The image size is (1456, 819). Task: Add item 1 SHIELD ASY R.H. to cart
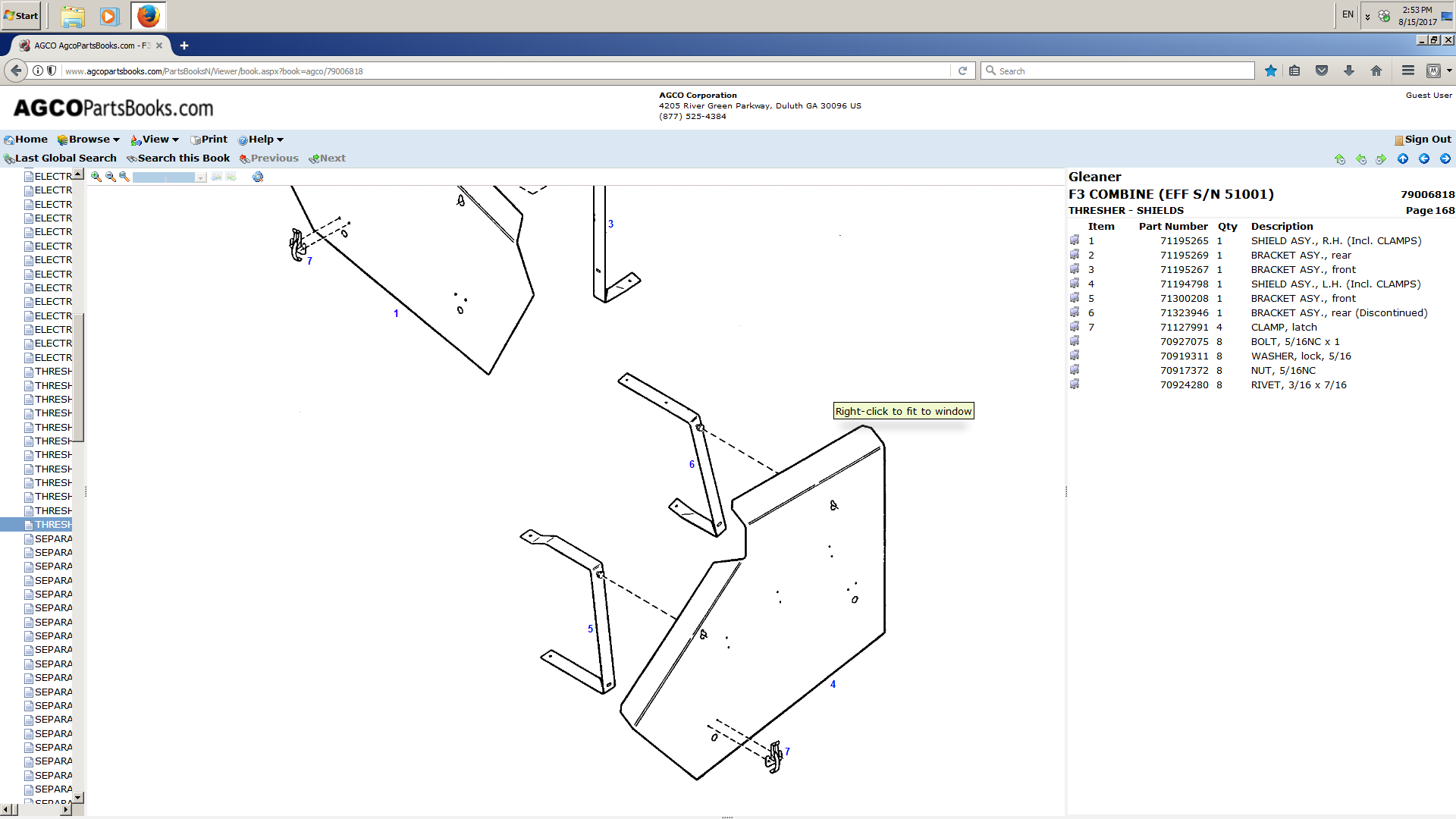(x=1075, y=240)
